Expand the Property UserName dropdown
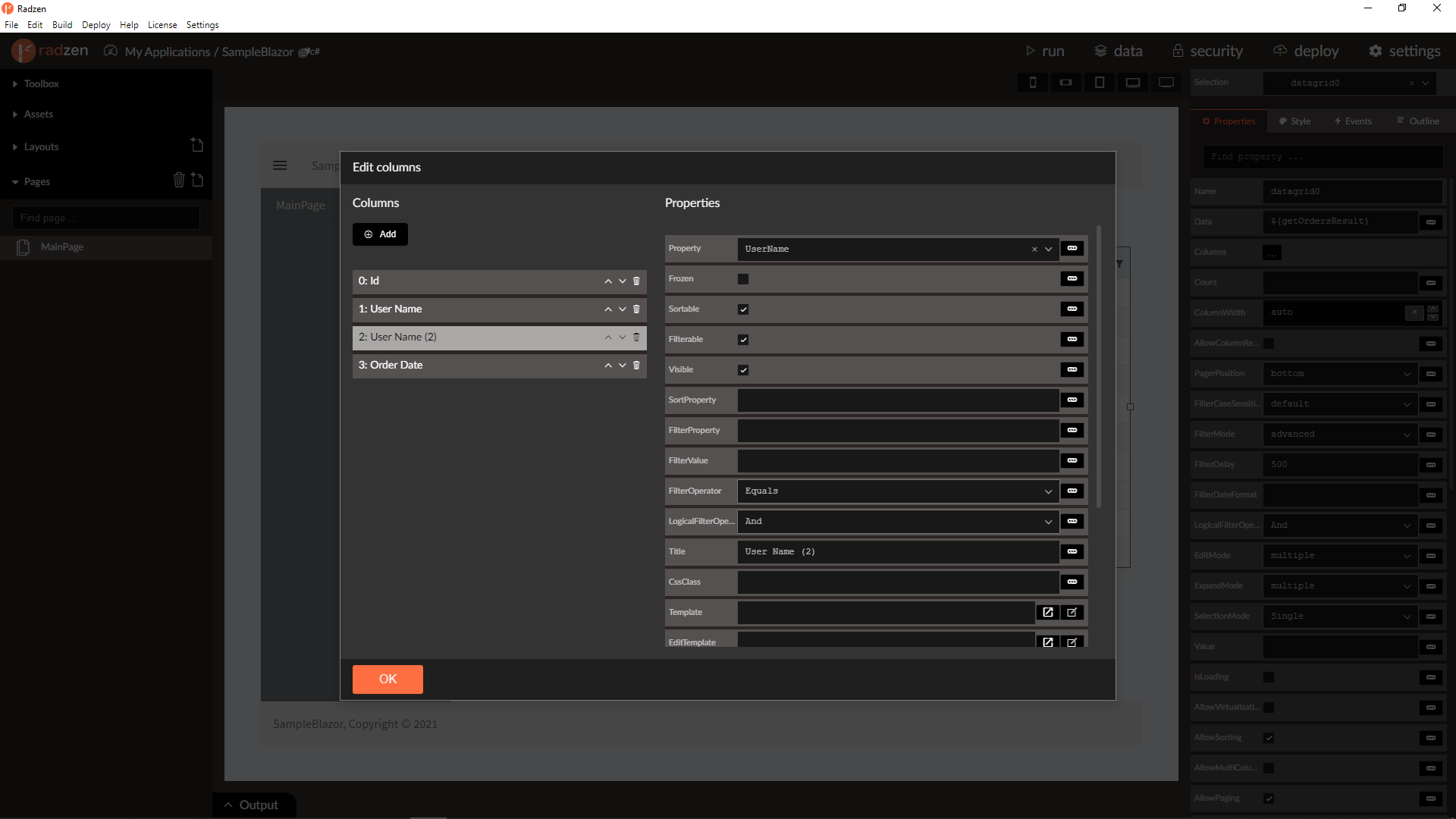Image resolution: width=1456 pixels, height=819 pixels. click(x=1048, y=249)
